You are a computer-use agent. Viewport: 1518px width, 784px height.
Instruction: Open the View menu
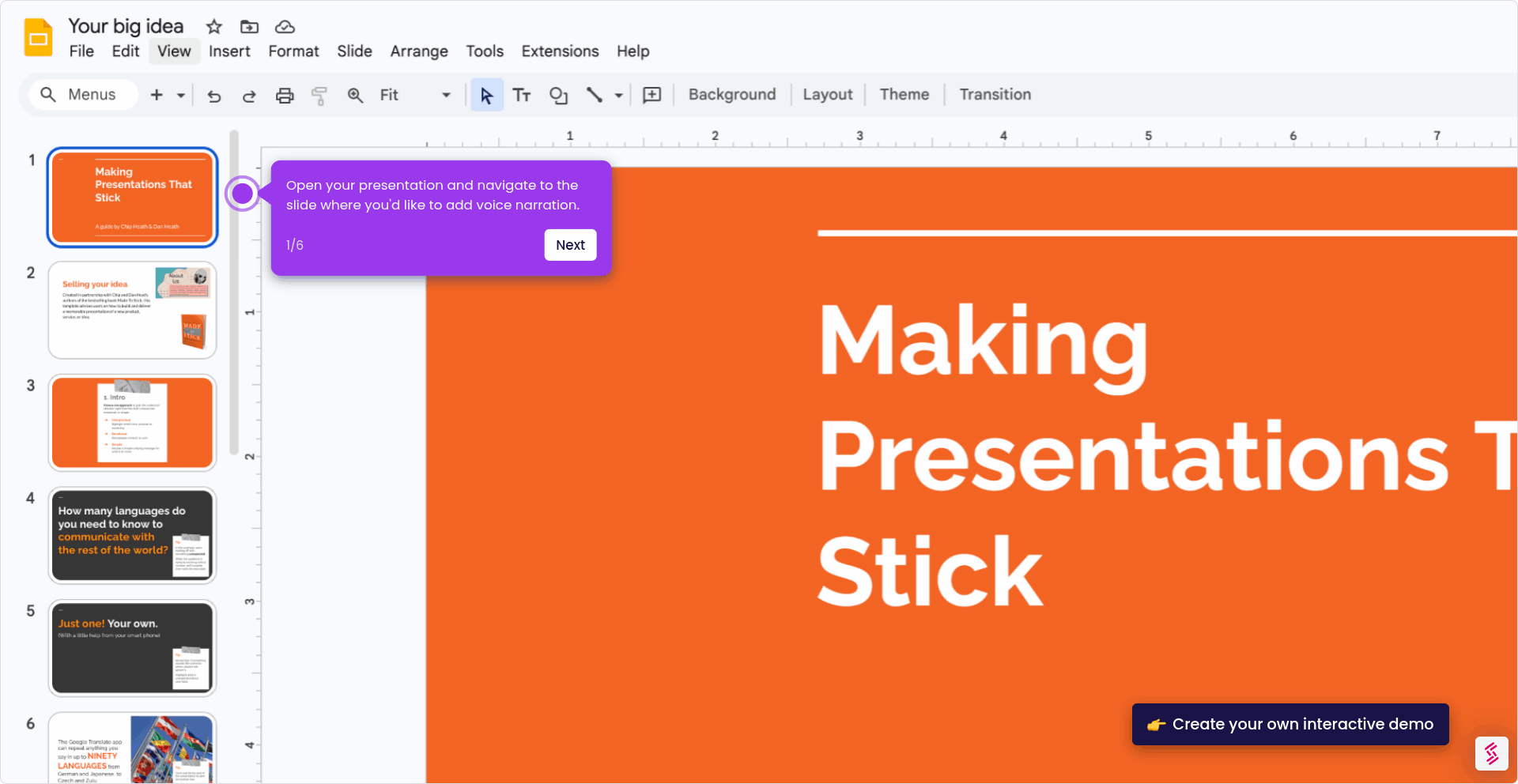[174, 51]
